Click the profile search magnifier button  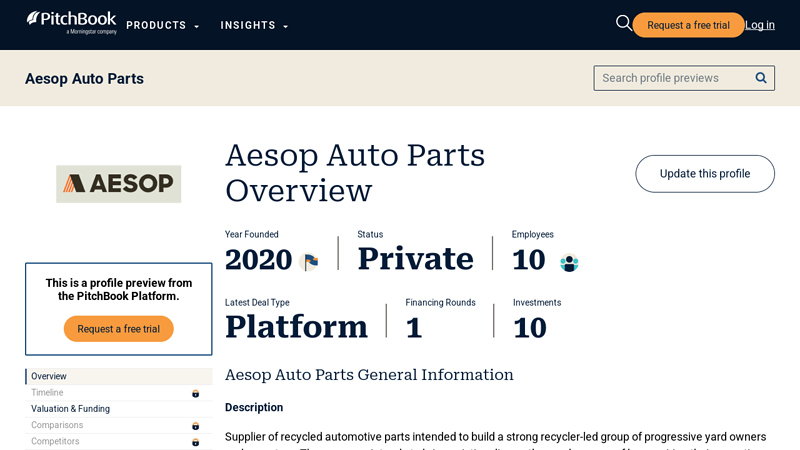761,78
